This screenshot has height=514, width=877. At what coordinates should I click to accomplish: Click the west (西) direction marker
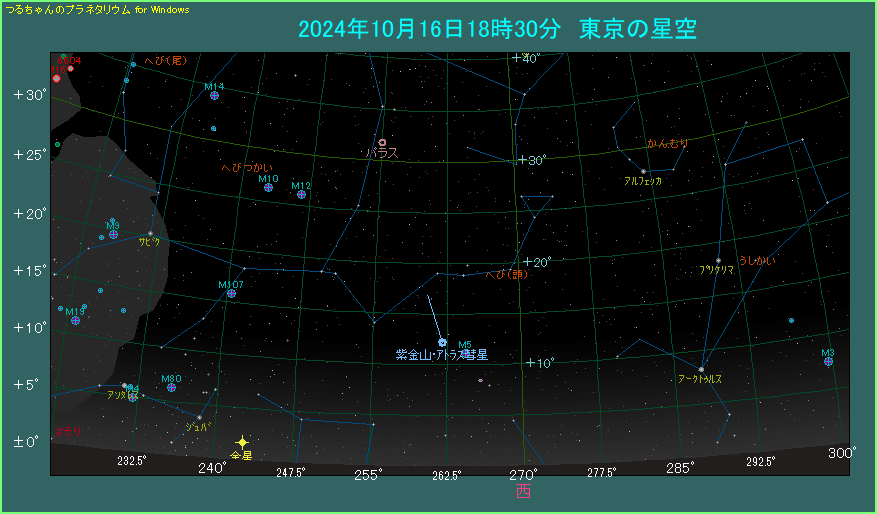point(523,490)
